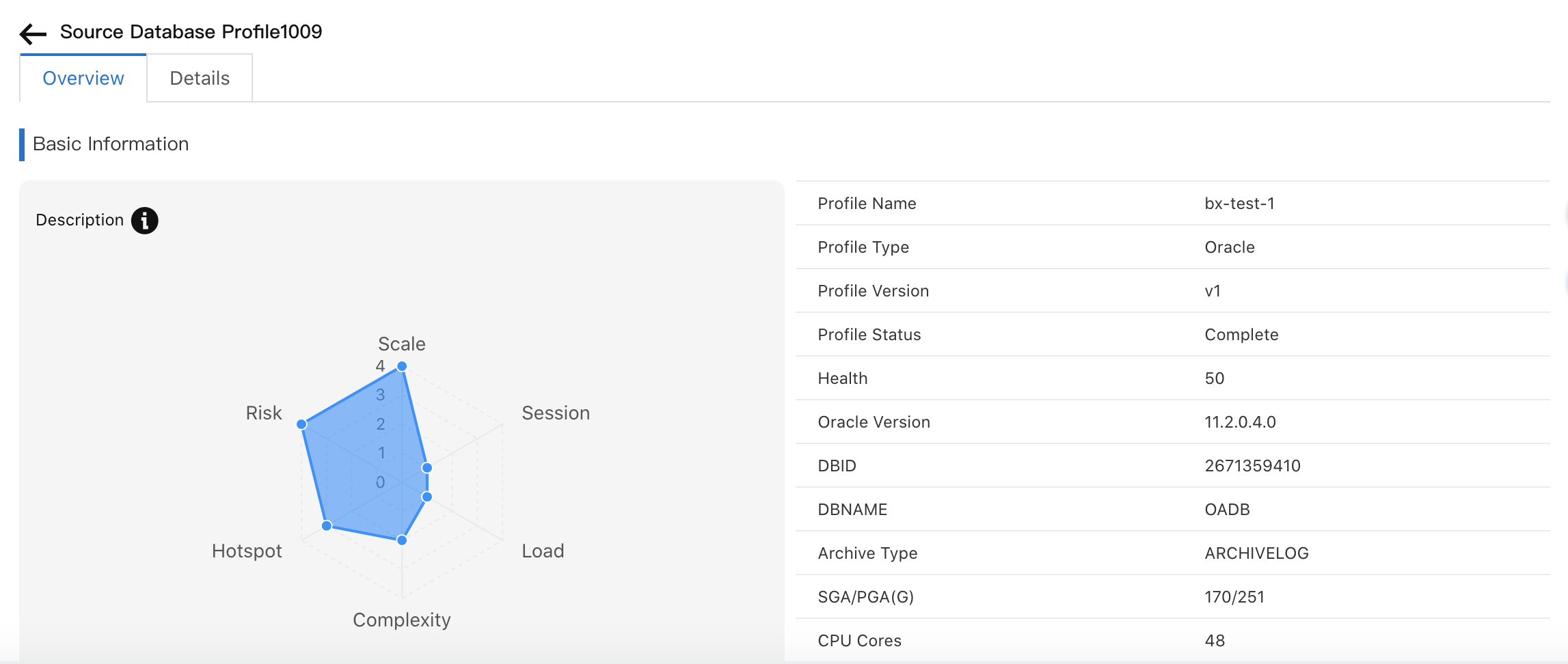Click the Basic Information heading
The height and width of the screenshot is (664, 1568).
[x=111, y=143]
